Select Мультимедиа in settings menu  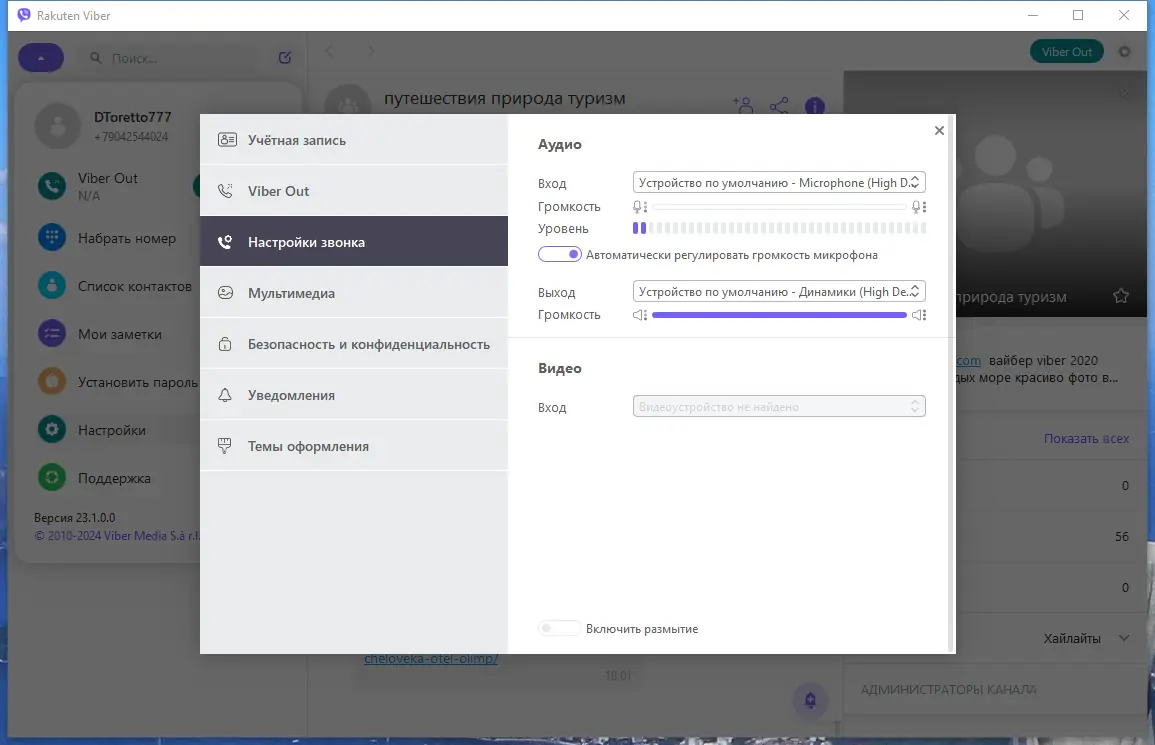(x=354, y=293)
